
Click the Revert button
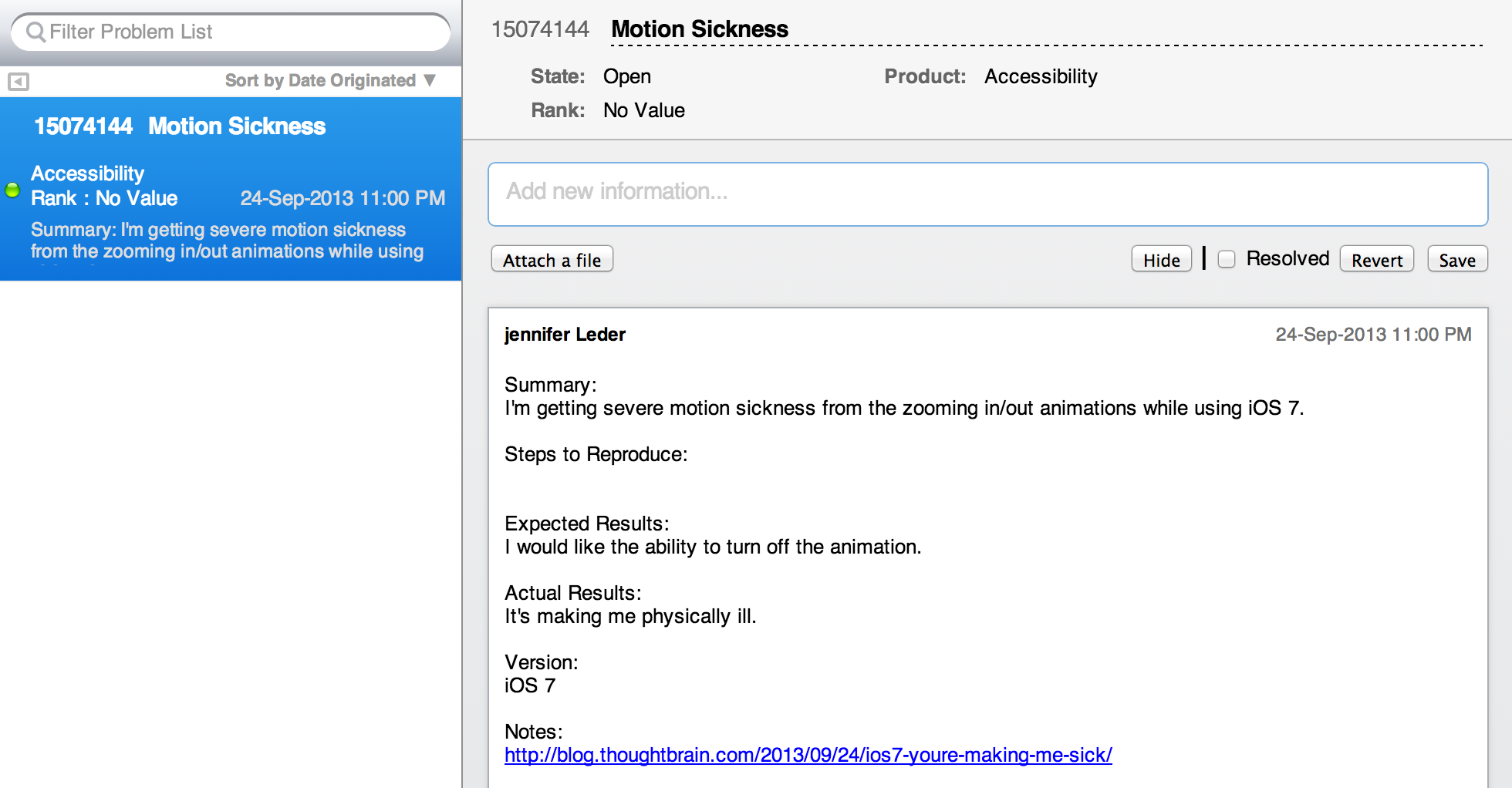1377,260
